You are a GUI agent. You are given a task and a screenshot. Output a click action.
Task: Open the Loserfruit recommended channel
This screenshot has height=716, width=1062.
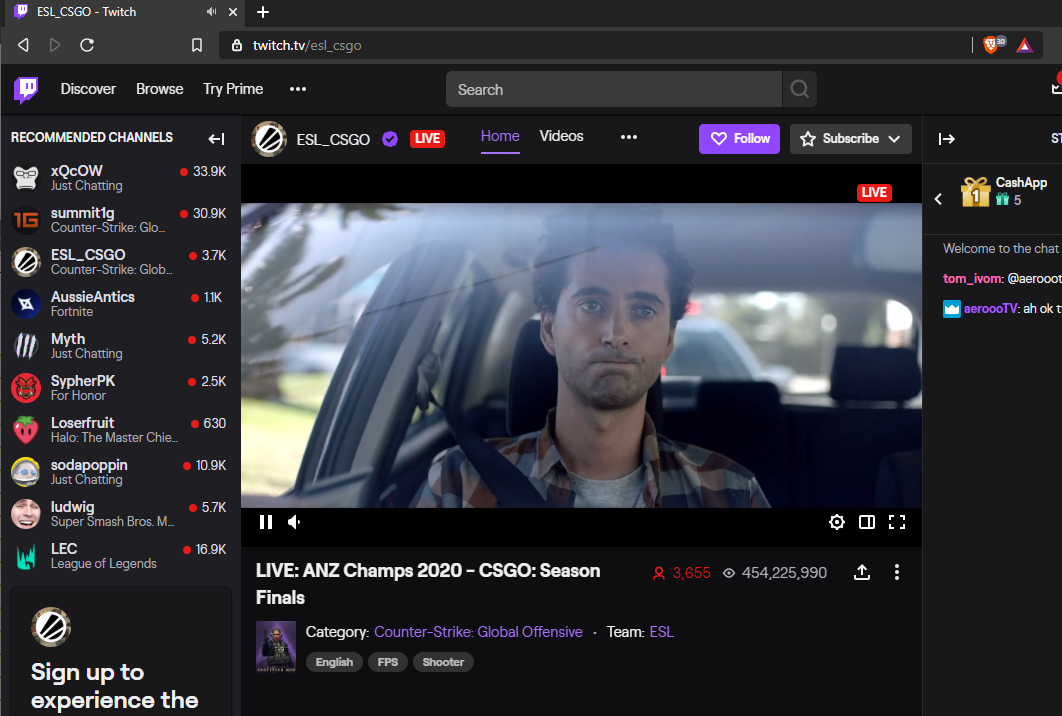coord(121,429)
